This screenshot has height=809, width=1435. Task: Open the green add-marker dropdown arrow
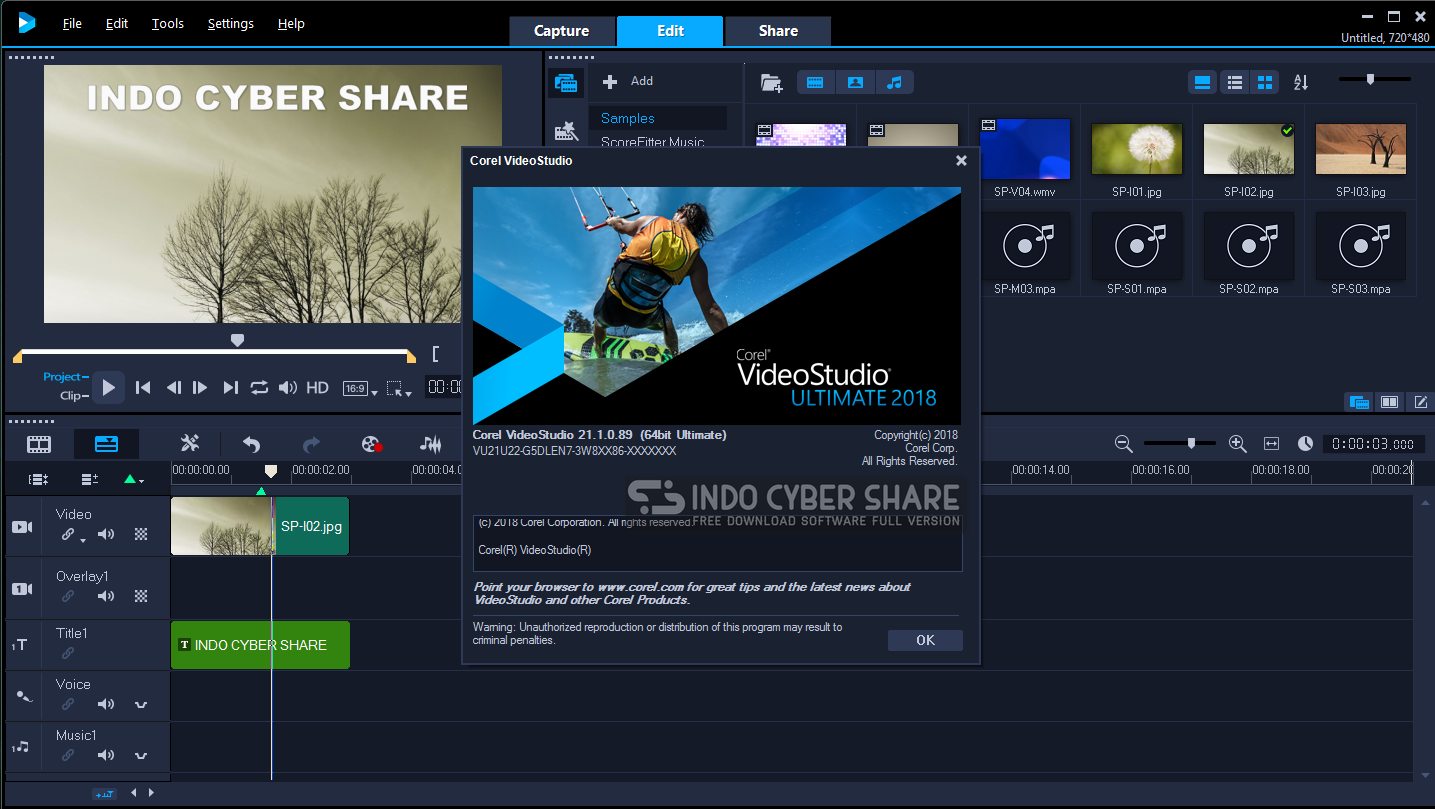point(133,480)
